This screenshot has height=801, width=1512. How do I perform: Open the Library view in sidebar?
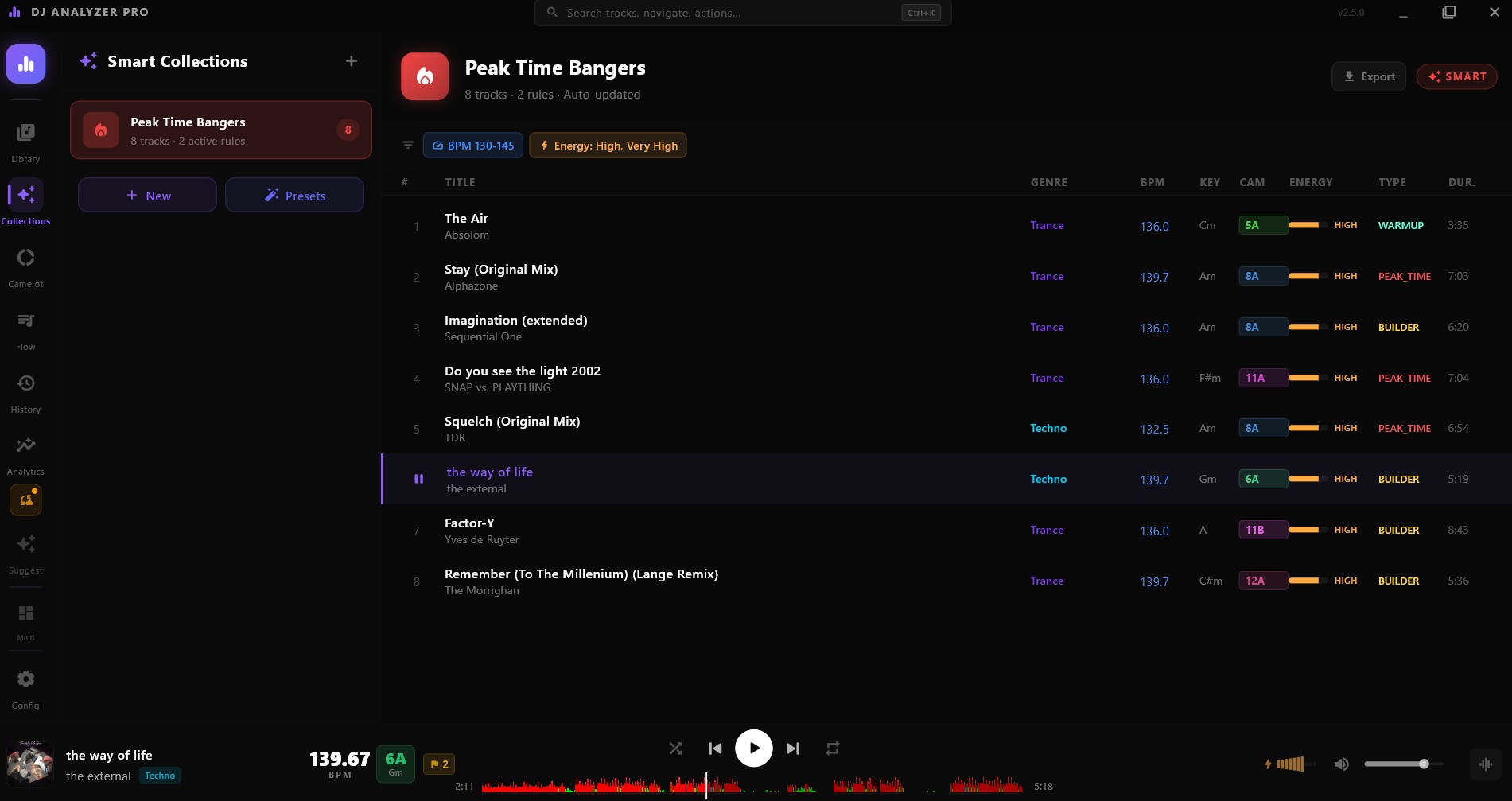(x=25, y=142)
